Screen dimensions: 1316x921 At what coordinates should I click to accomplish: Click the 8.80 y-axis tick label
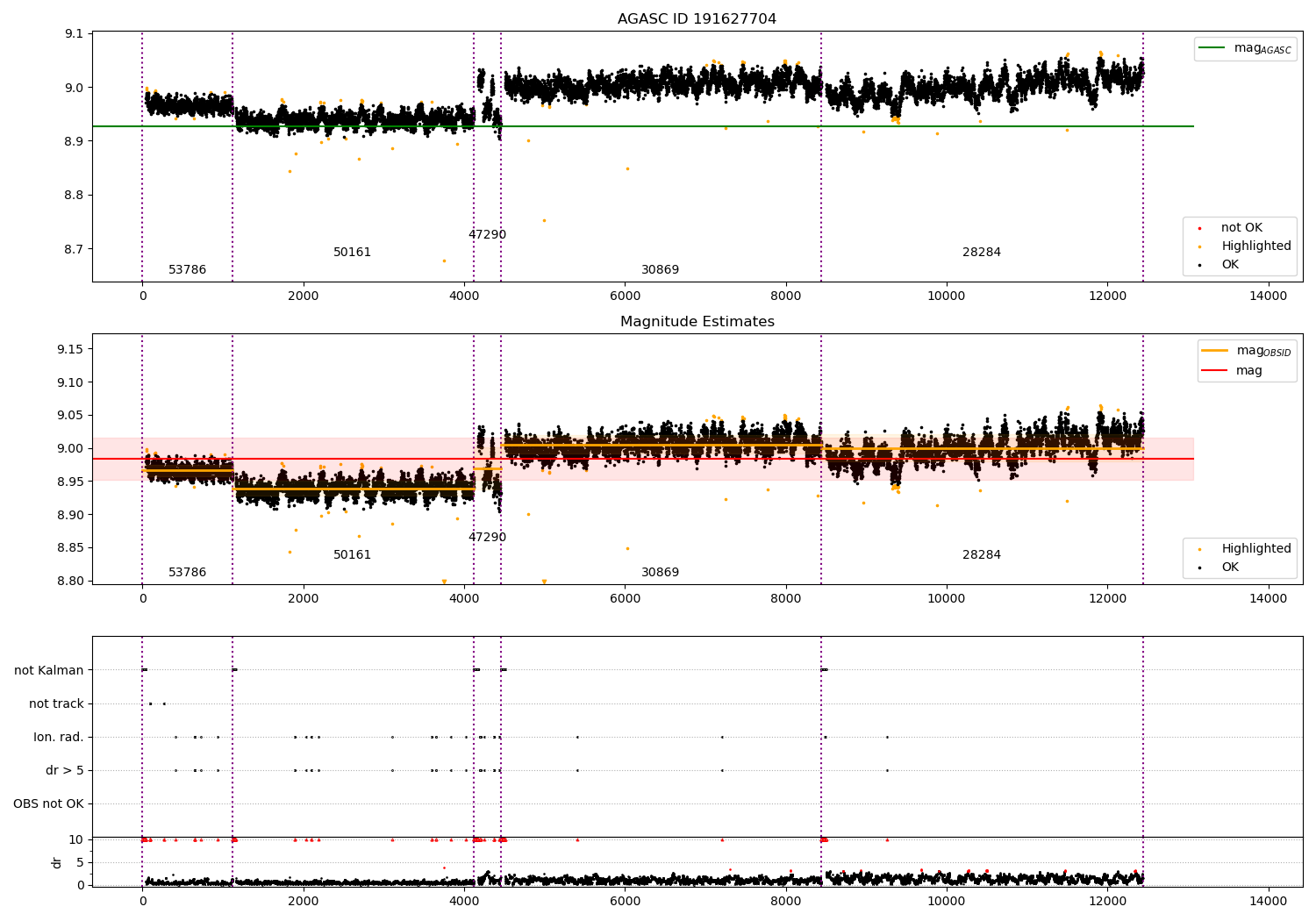pyautogui.click(x=71, y=582)
